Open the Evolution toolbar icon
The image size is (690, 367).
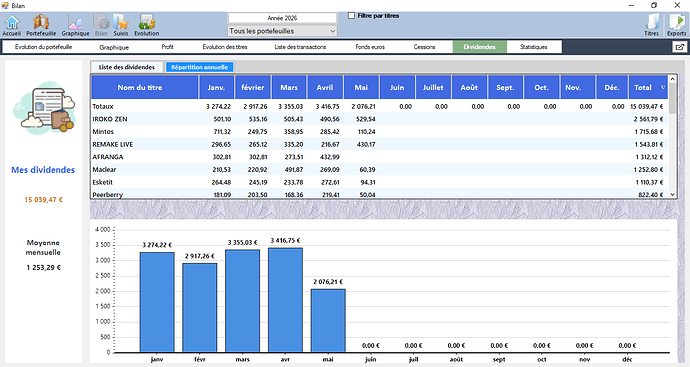click(x=147, y=25)
